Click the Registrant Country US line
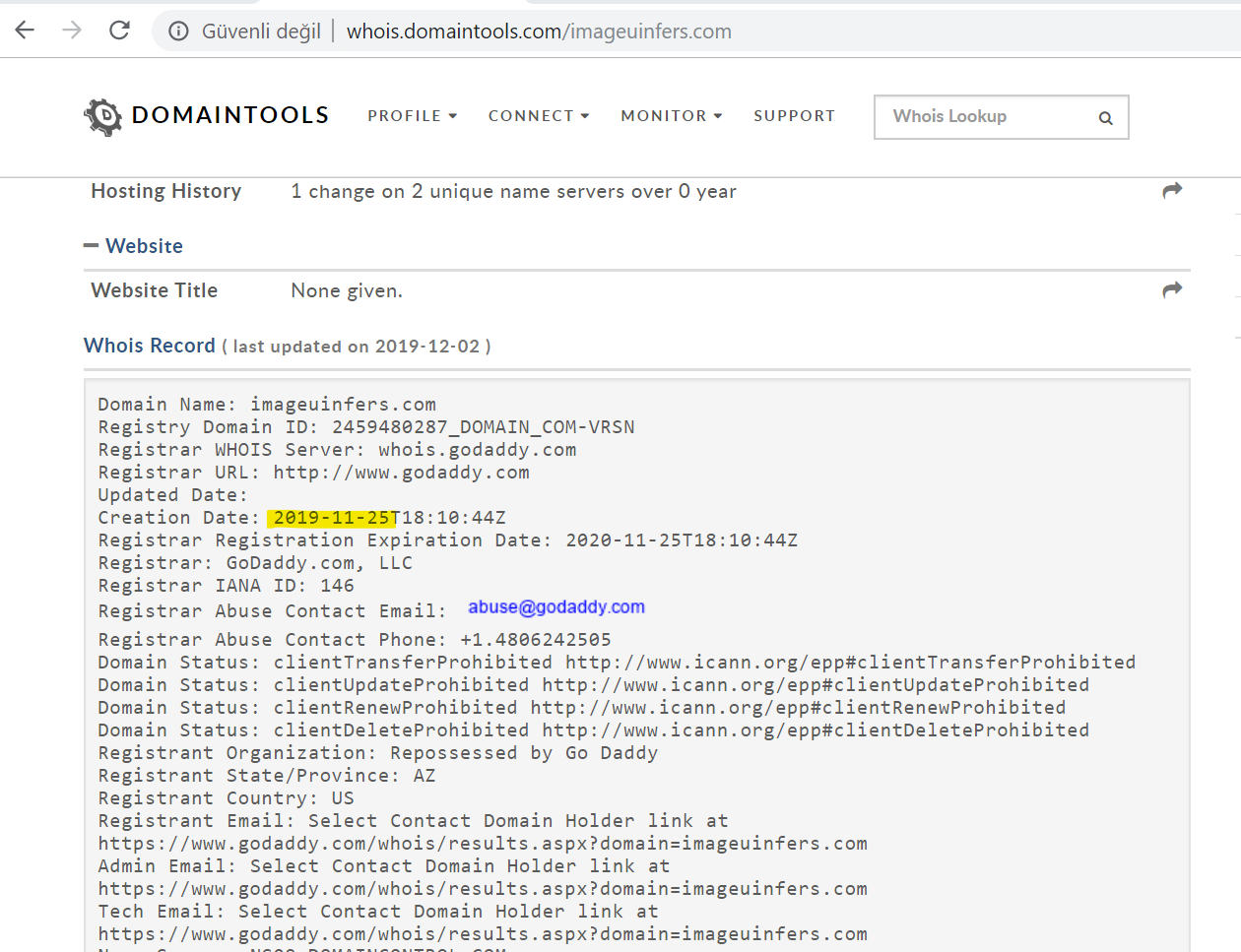 pos(226,798)
